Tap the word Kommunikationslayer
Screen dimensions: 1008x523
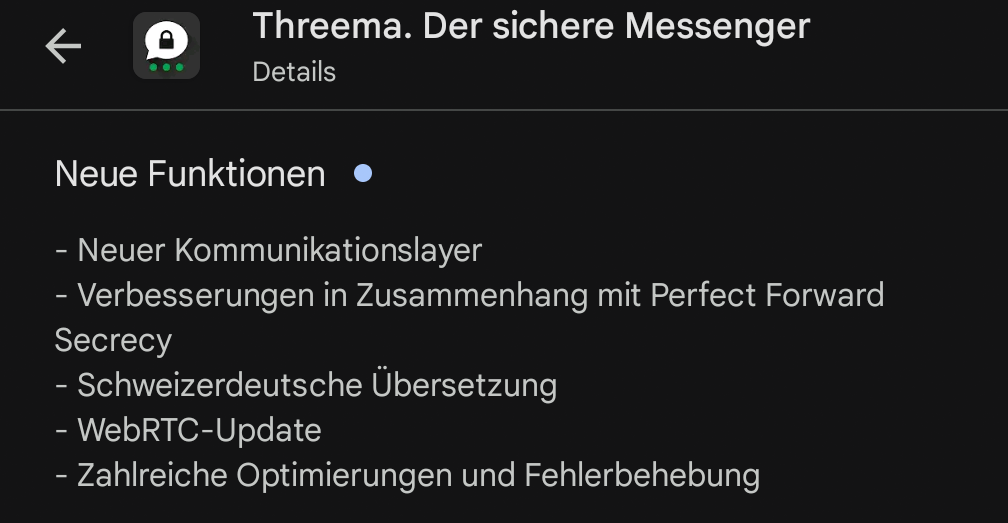328,250
